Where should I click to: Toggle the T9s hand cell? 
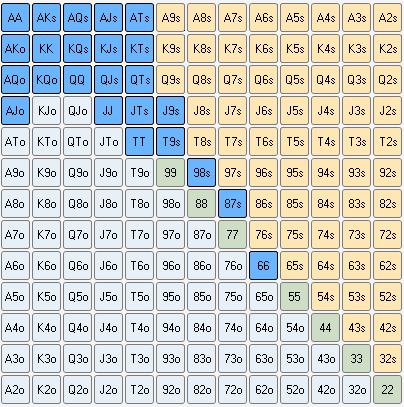[x=170, y=142]
